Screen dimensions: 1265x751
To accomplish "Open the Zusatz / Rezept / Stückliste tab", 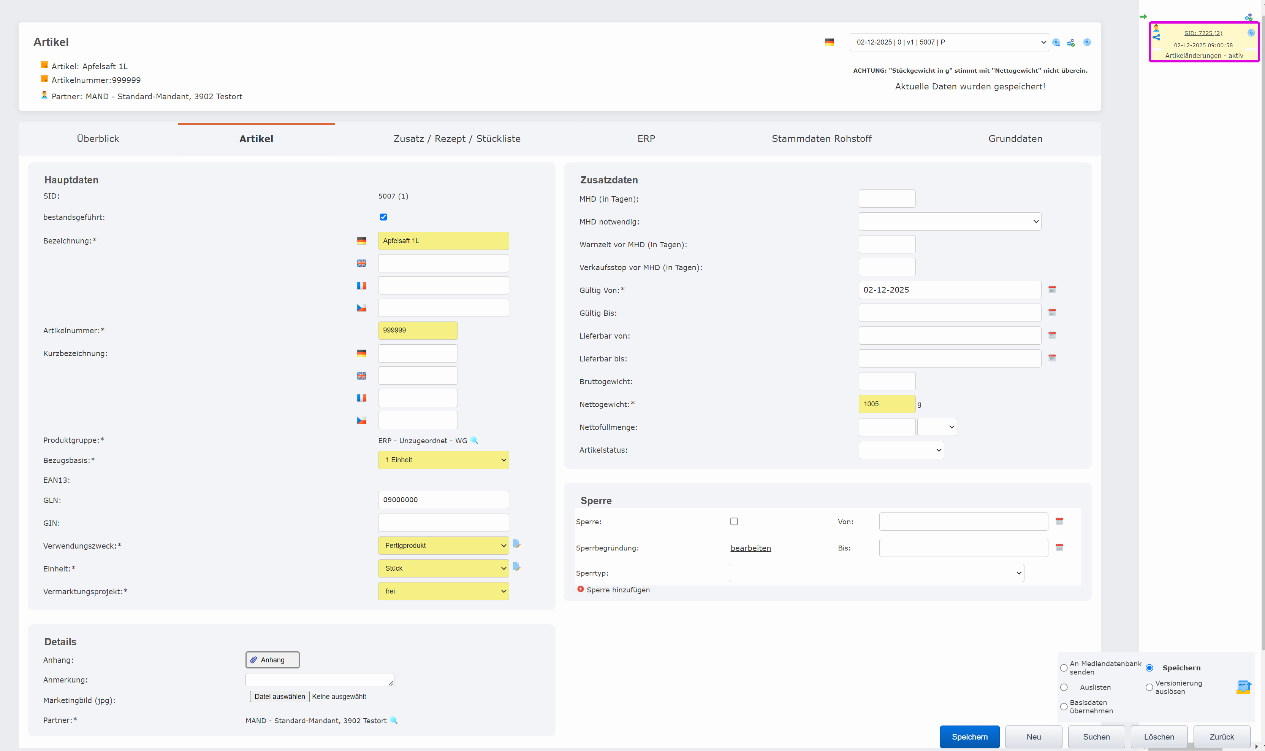I will 456,139.
